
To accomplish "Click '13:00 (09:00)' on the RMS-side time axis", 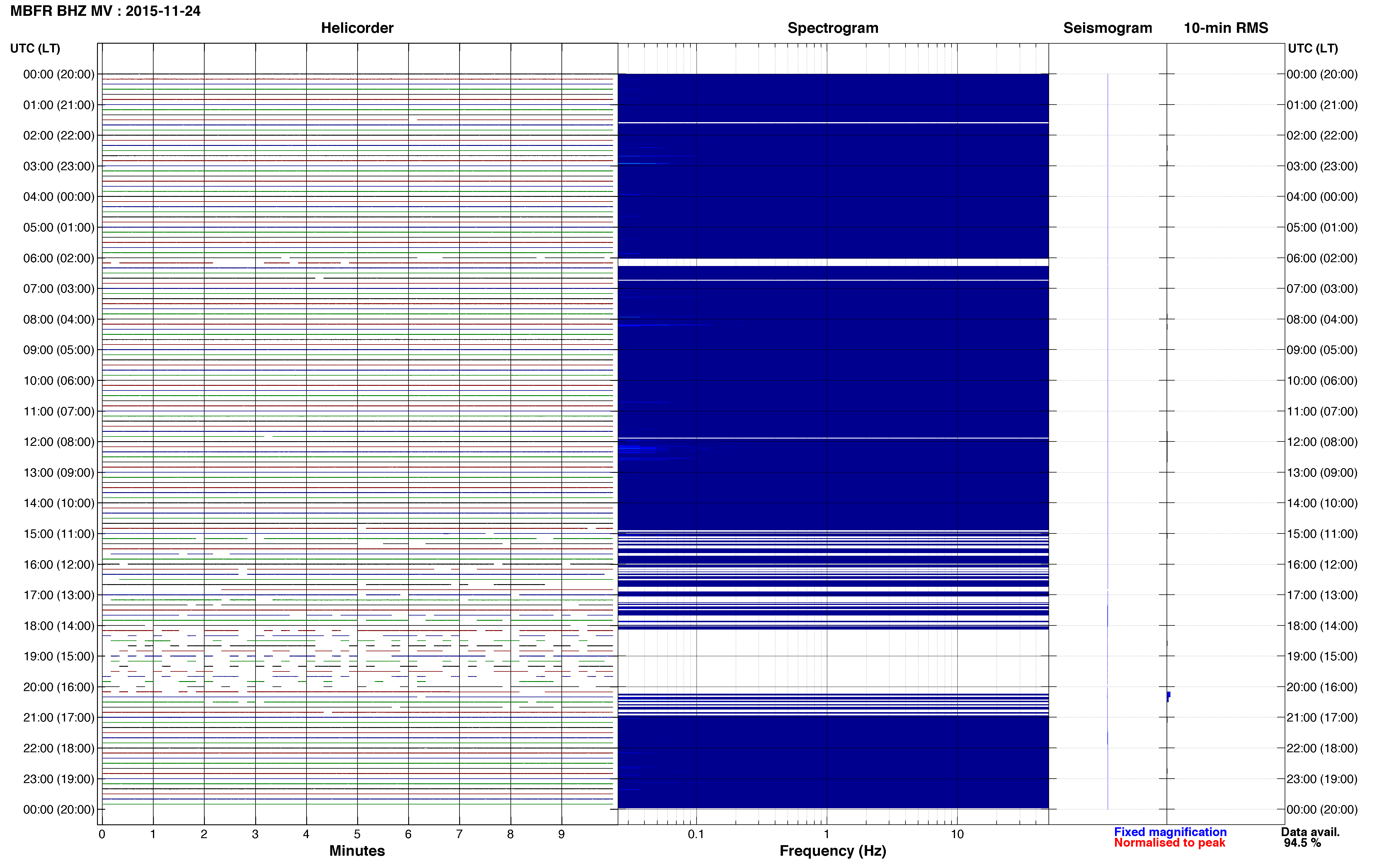I will pyautogui.click(x=1322, y=473).
